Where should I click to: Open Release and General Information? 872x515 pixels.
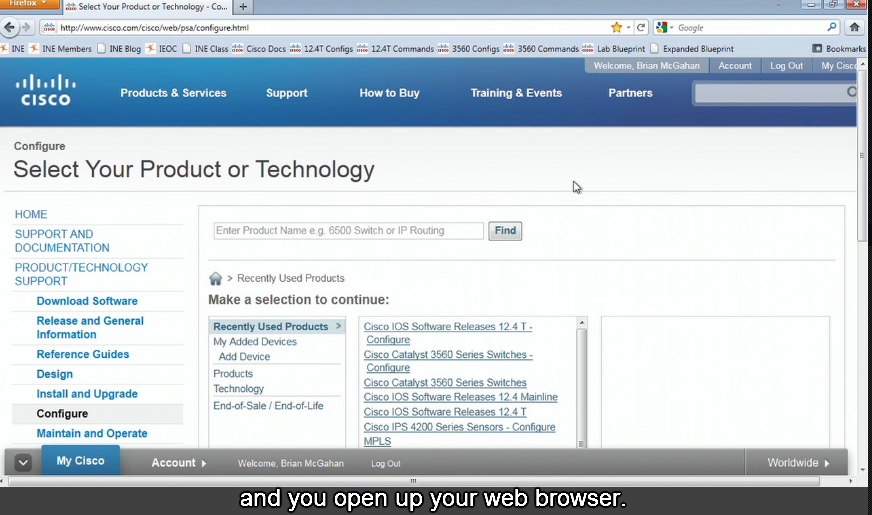(x=90, y=328)
